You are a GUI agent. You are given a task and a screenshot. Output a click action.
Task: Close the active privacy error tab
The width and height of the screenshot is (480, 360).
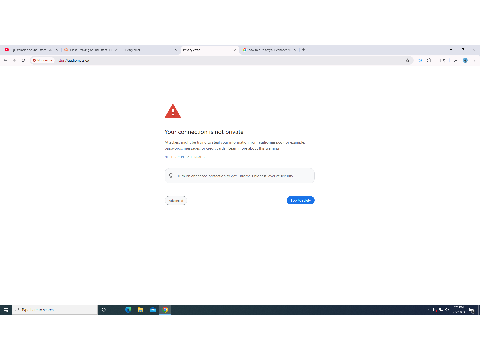235,50
